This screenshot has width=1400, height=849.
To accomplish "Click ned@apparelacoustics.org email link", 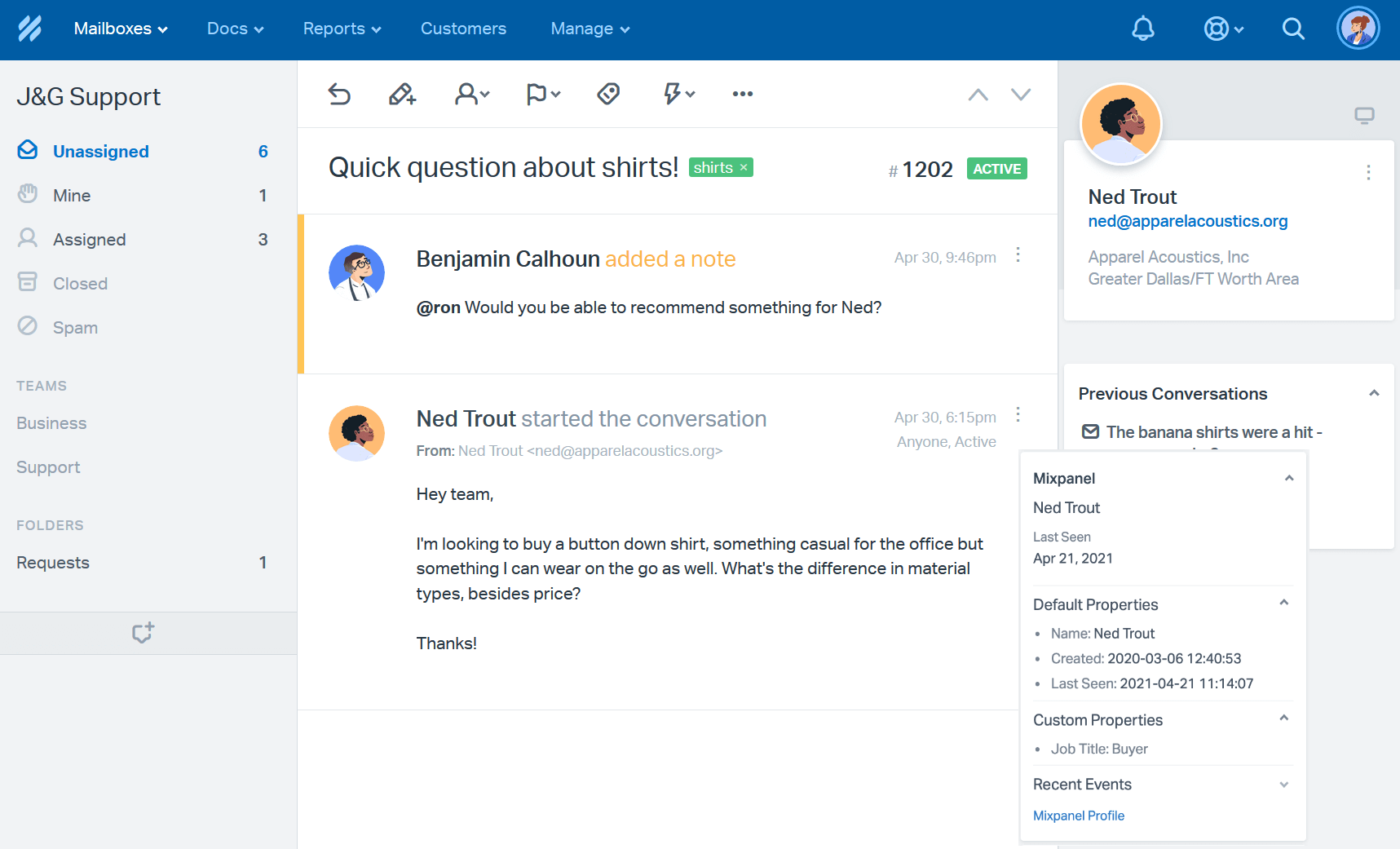I will (1187, 221).
